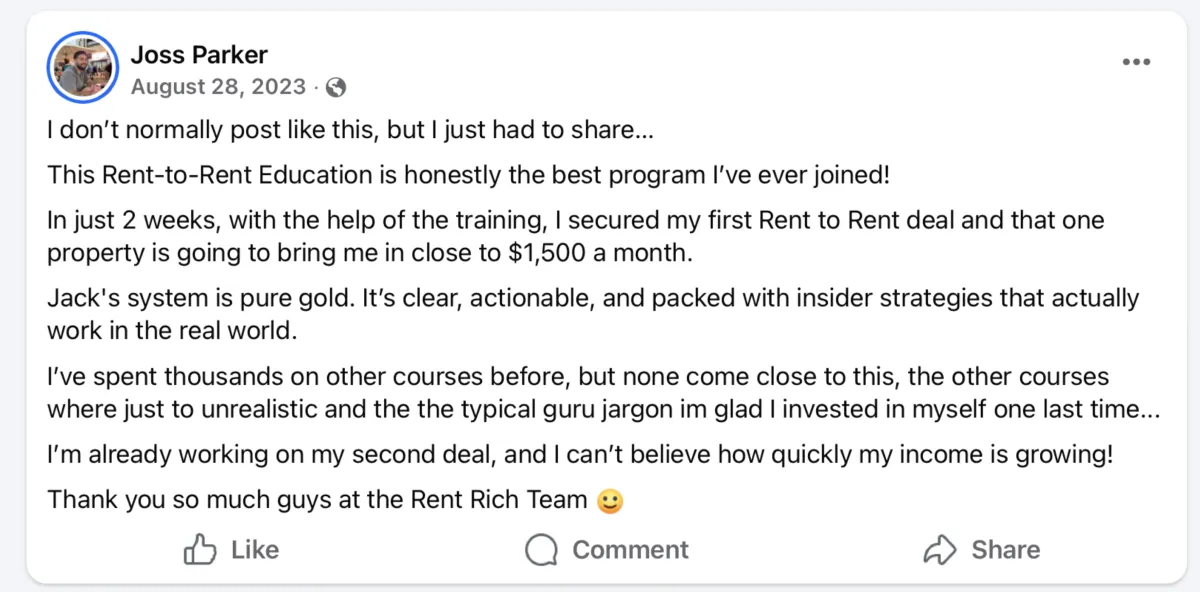Open the Joss Parker profile name link
Screen dimensions: 1200x592
point(199,54)
